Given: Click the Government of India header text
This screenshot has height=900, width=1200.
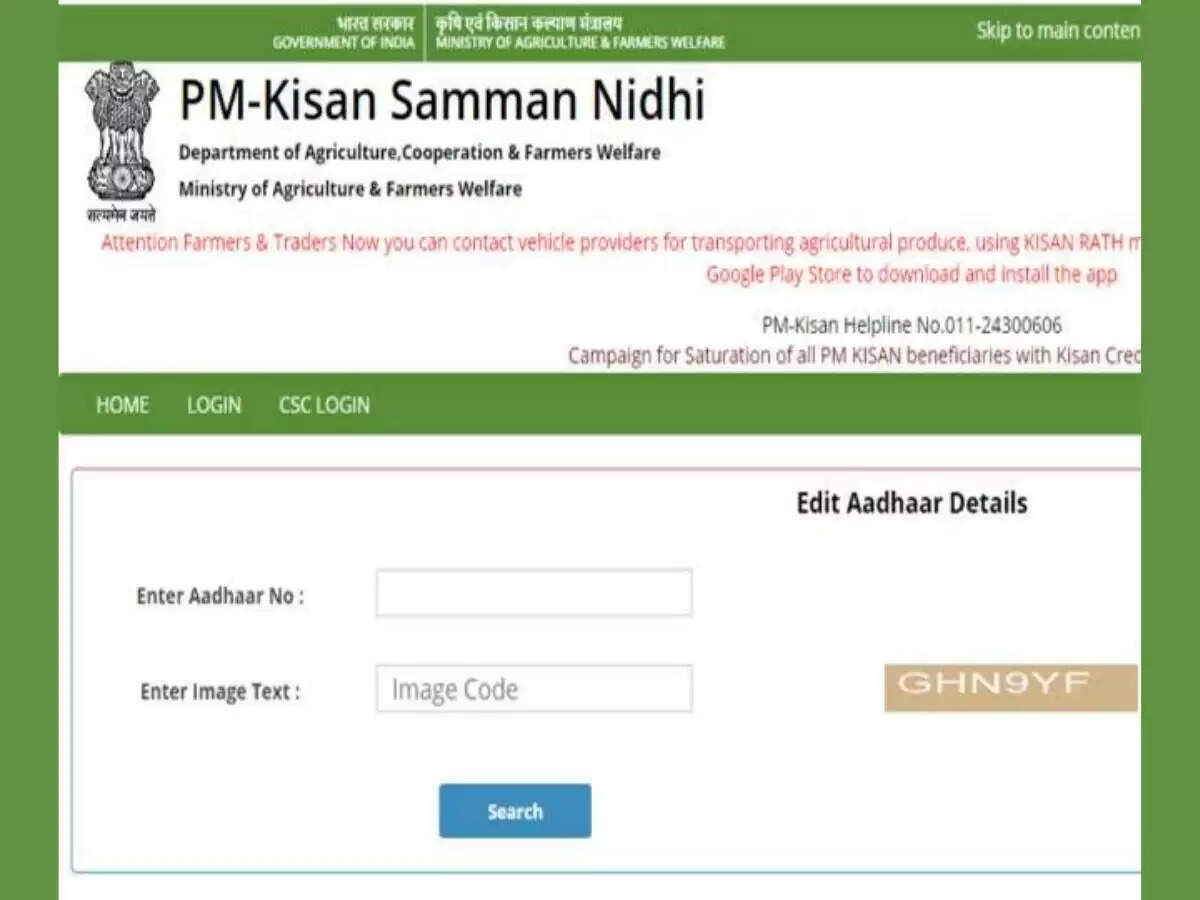Looking at the screenshot, I should click(343, 33).
